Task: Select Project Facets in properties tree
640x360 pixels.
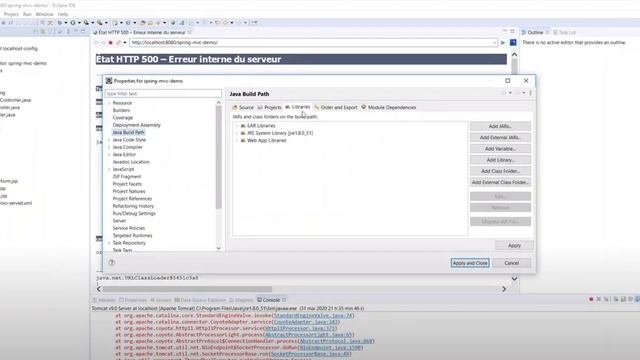Action: coord(127,184)
